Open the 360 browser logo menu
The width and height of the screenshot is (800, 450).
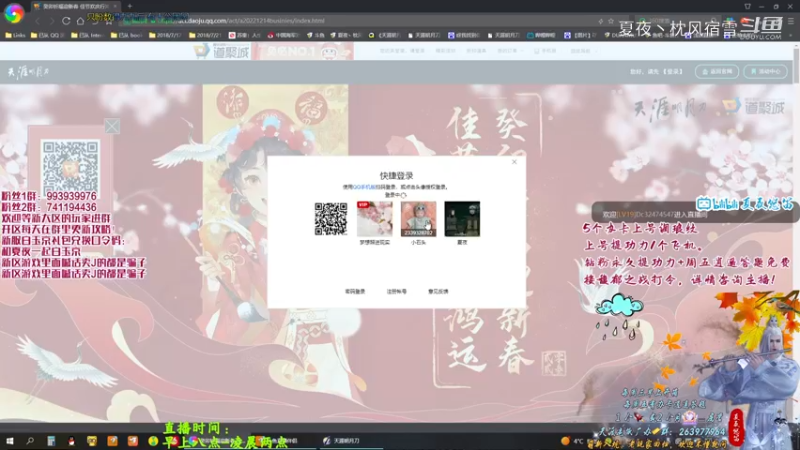(x=14, y=13)
